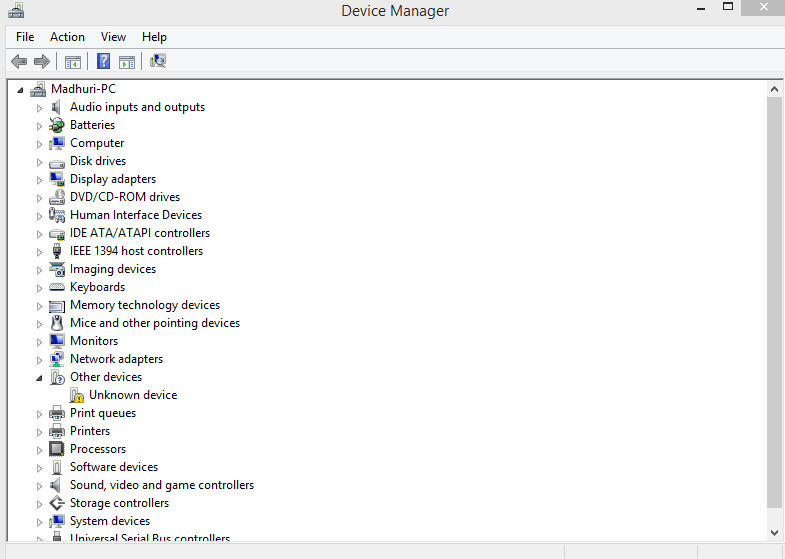Maximize the Device Manager window
The image size is (785, 559).
pyautogui.click(x=728, y=7)
